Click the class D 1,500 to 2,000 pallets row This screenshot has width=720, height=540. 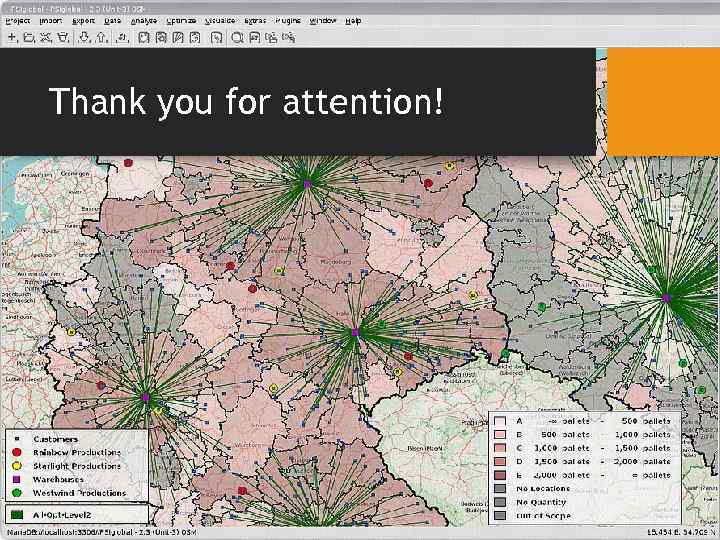[x=583, y=461]
